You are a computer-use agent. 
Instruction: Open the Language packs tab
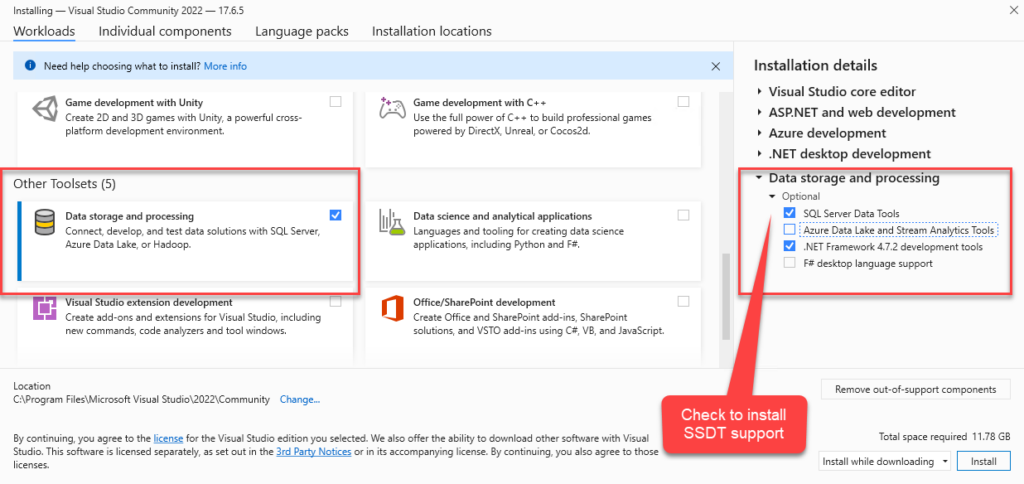pos(302,31)
